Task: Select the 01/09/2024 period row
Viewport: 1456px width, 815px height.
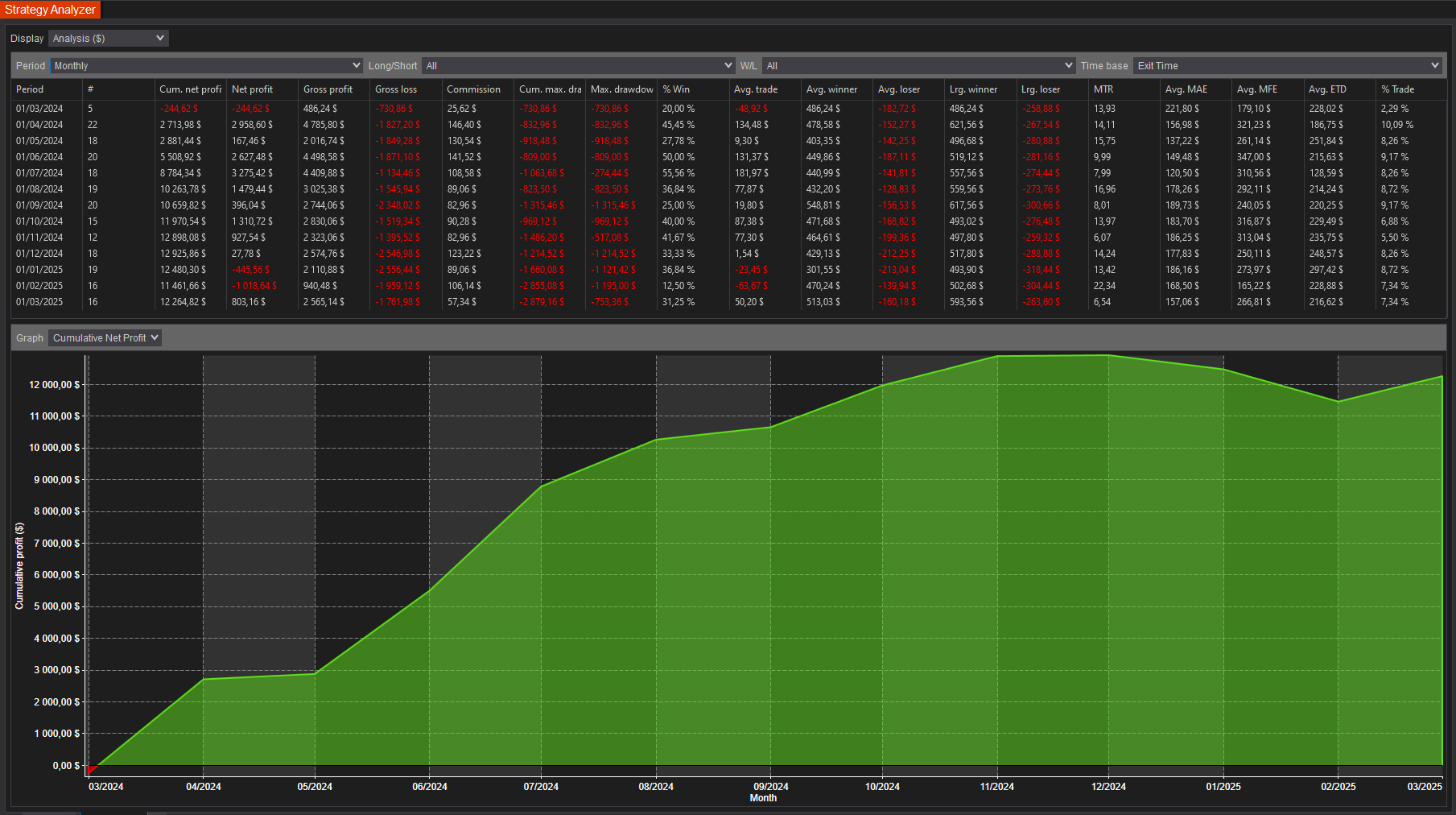Action: pos(728,205)
